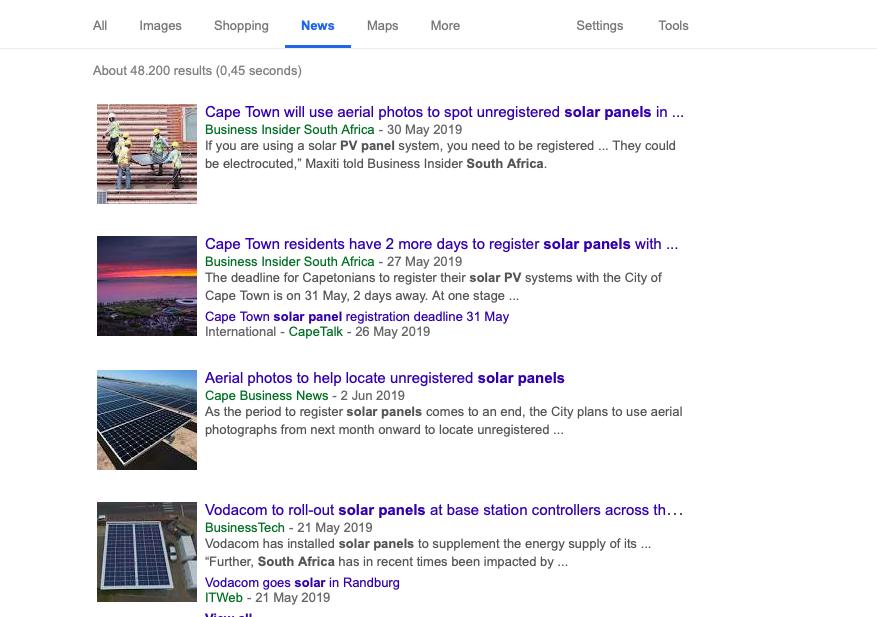Click 'Business Insider South Africa' source dated 27 May 2019

click(289, 262)
